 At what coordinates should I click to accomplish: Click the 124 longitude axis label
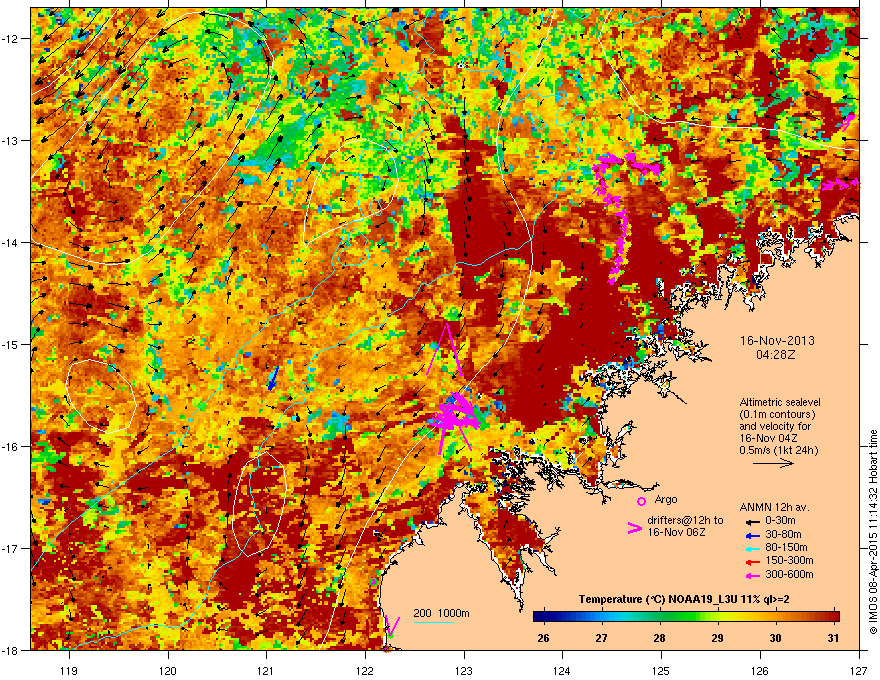click(562, 670)
